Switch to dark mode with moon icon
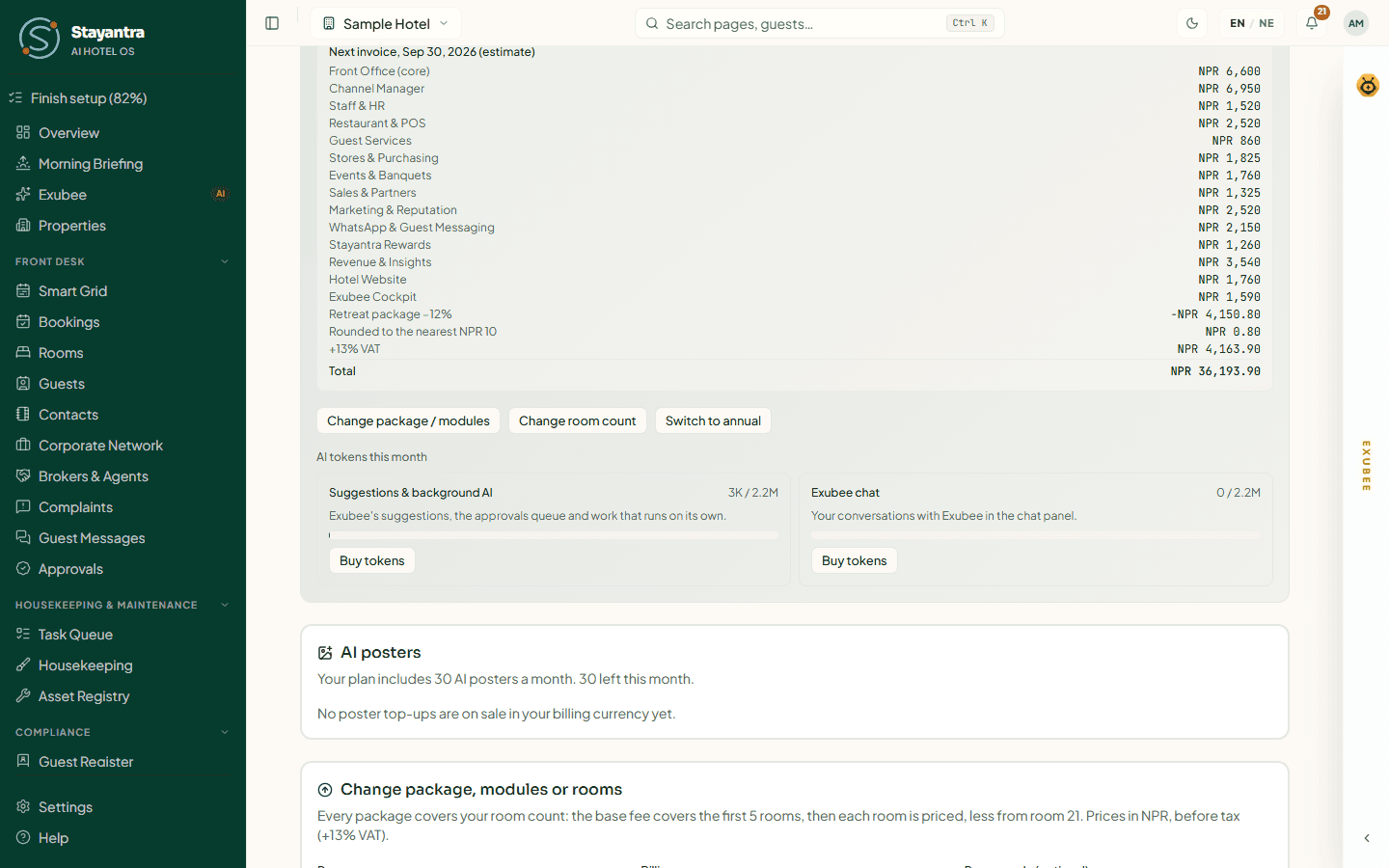This screenshot has width=1389, height=868. pos(1192,23)
